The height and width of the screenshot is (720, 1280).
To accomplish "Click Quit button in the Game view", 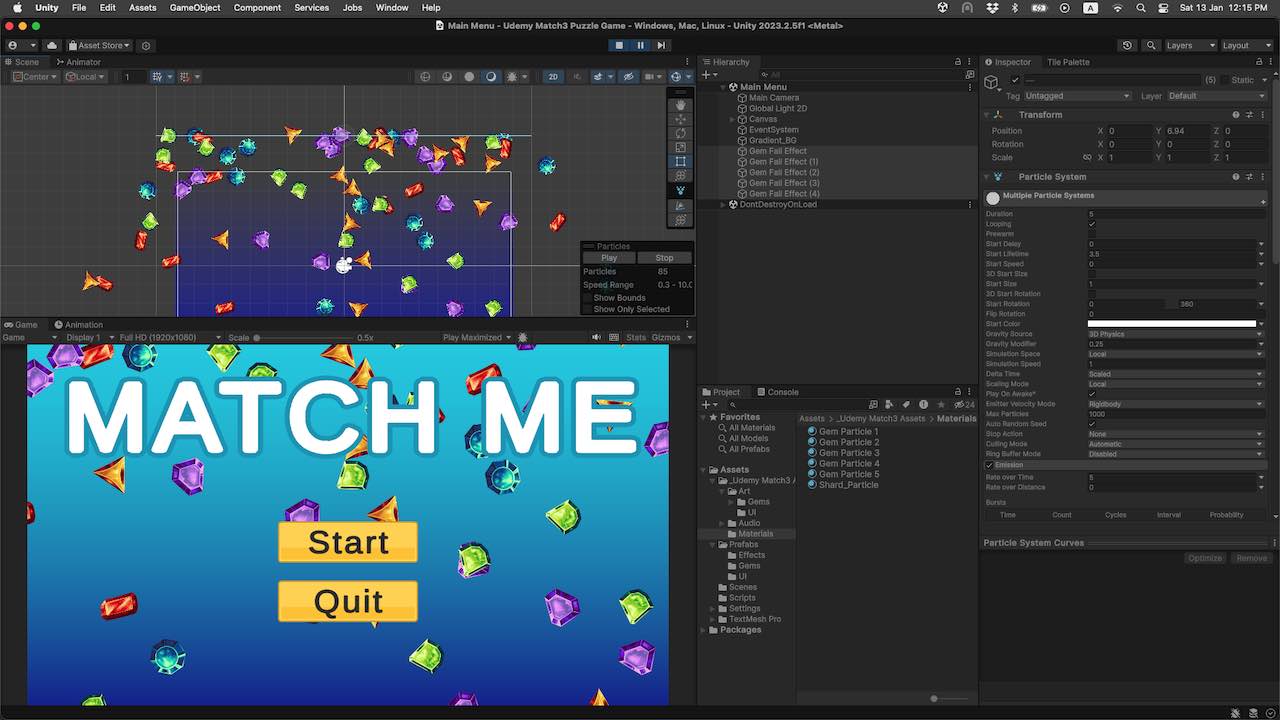I will point(348,601).
